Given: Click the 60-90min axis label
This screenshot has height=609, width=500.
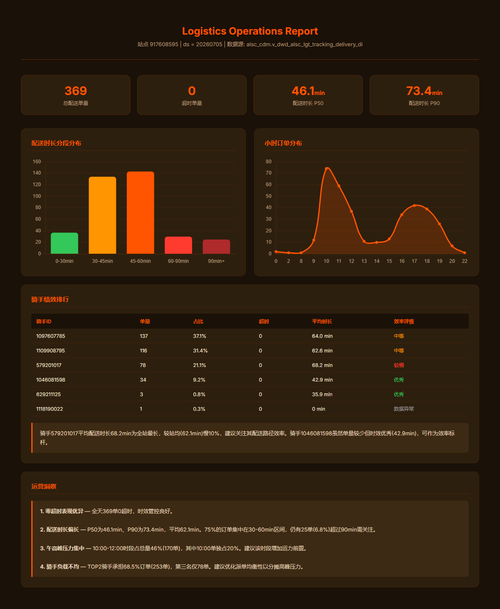Looking at the screenshot, I should coord(178,261).
